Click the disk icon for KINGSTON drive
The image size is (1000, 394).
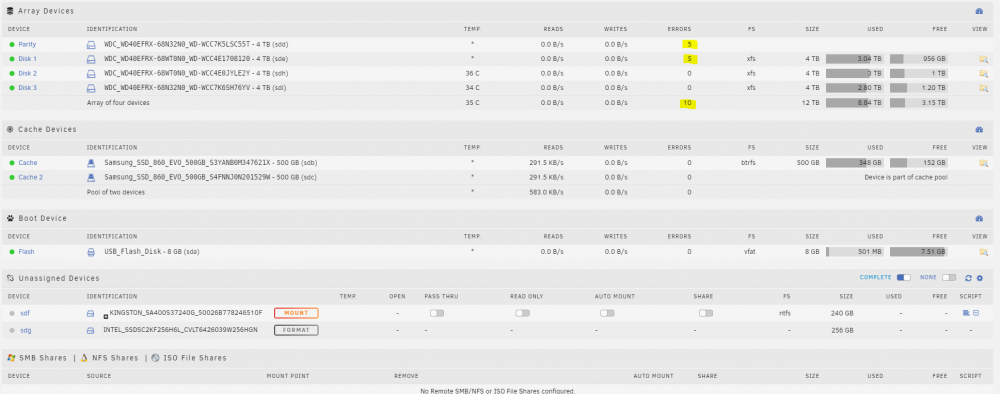[x=91, y=313]
